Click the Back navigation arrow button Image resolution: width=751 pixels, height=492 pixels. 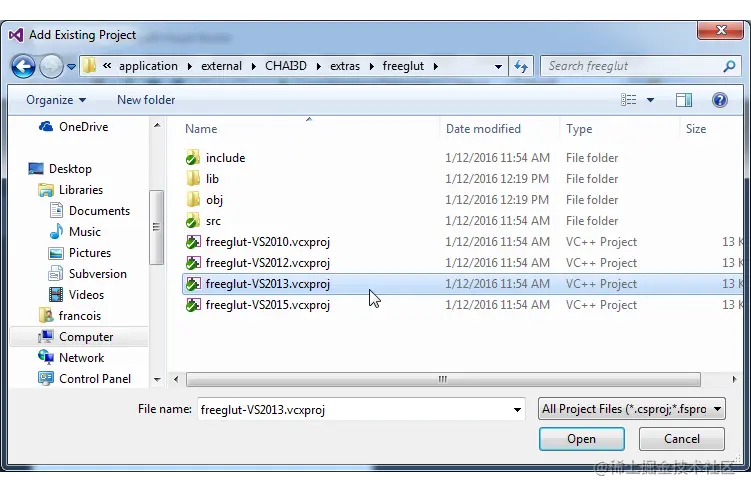click(23, 66)
